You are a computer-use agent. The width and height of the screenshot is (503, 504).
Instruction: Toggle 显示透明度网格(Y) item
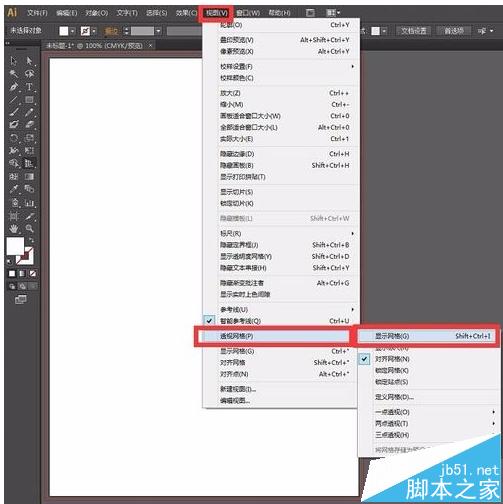pos(281,257)
